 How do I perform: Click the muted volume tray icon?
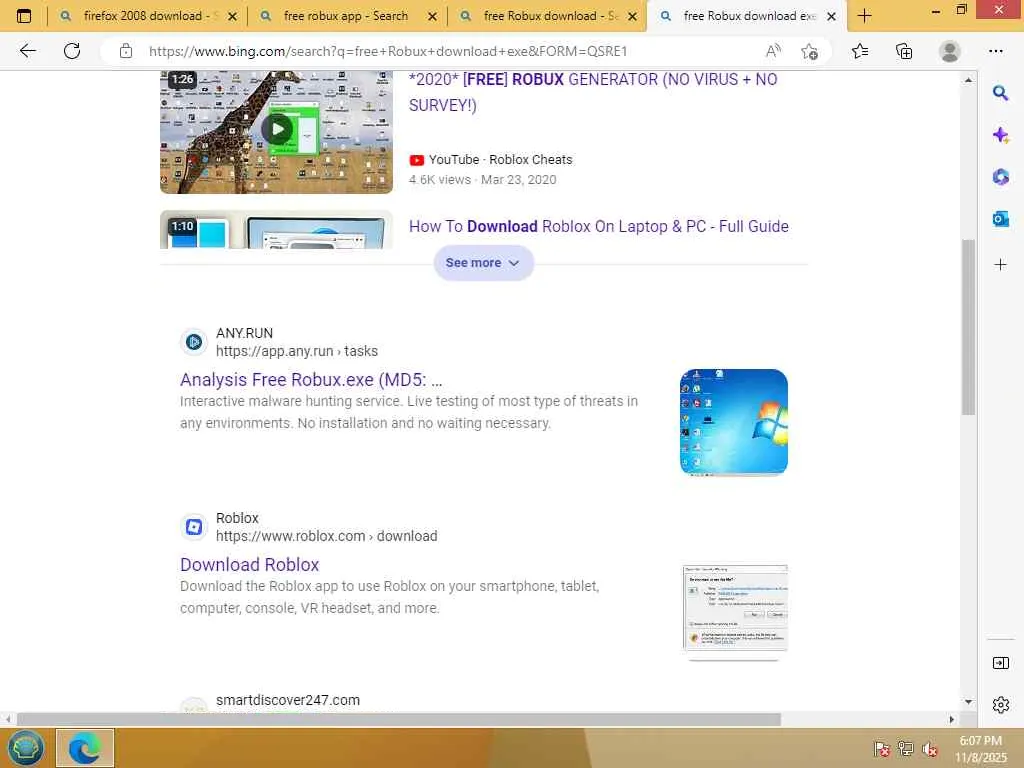point(929,748)
